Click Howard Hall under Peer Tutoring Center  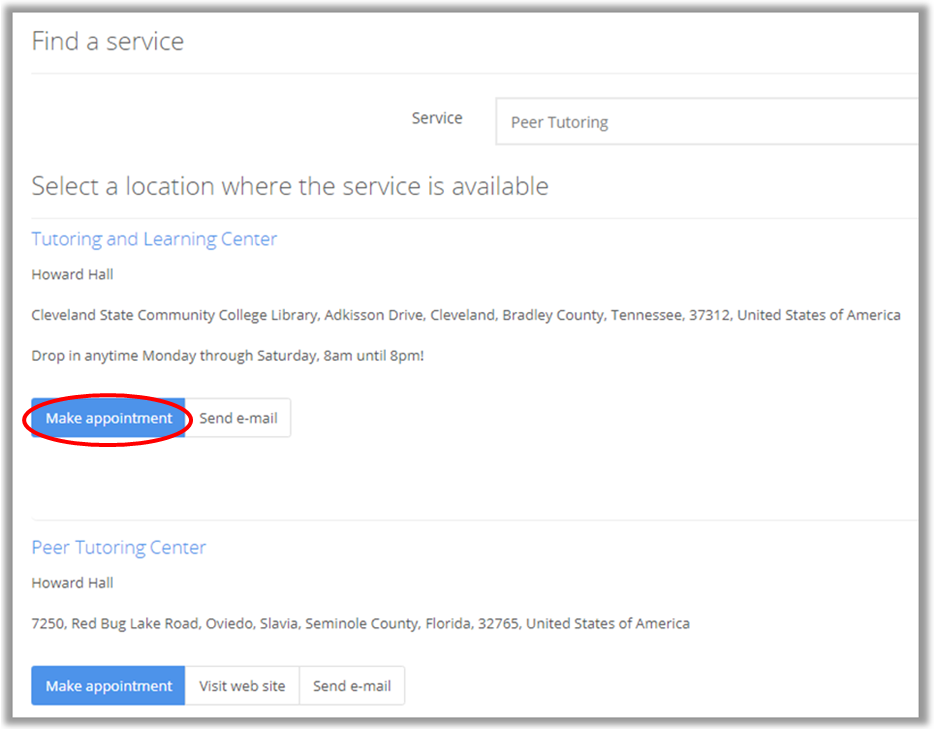(72, 583)
